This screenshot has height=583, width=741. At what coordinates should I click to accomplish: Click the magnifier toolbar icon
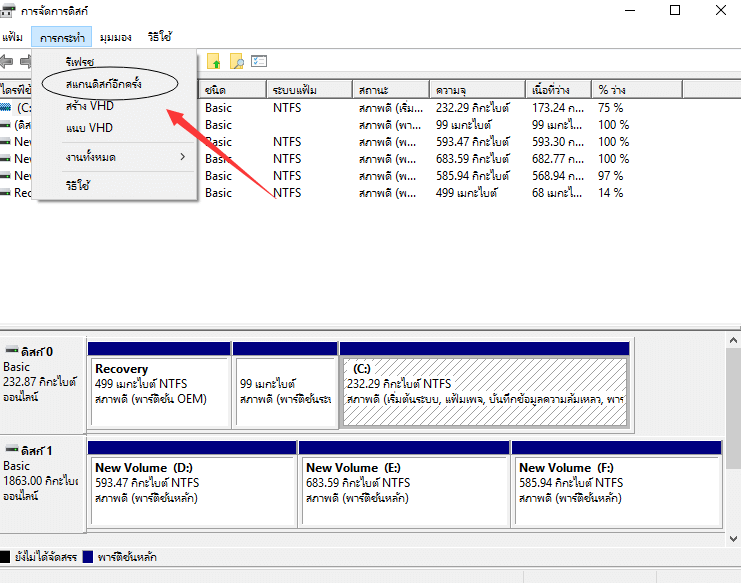tap(237, 62)
